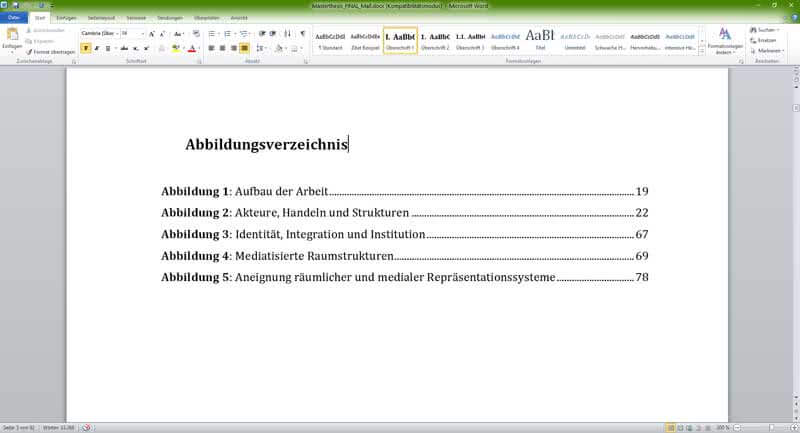800x433 pixels.
Task: Switch to the Sendungen ribbon tab
Action: click(170, 18)
